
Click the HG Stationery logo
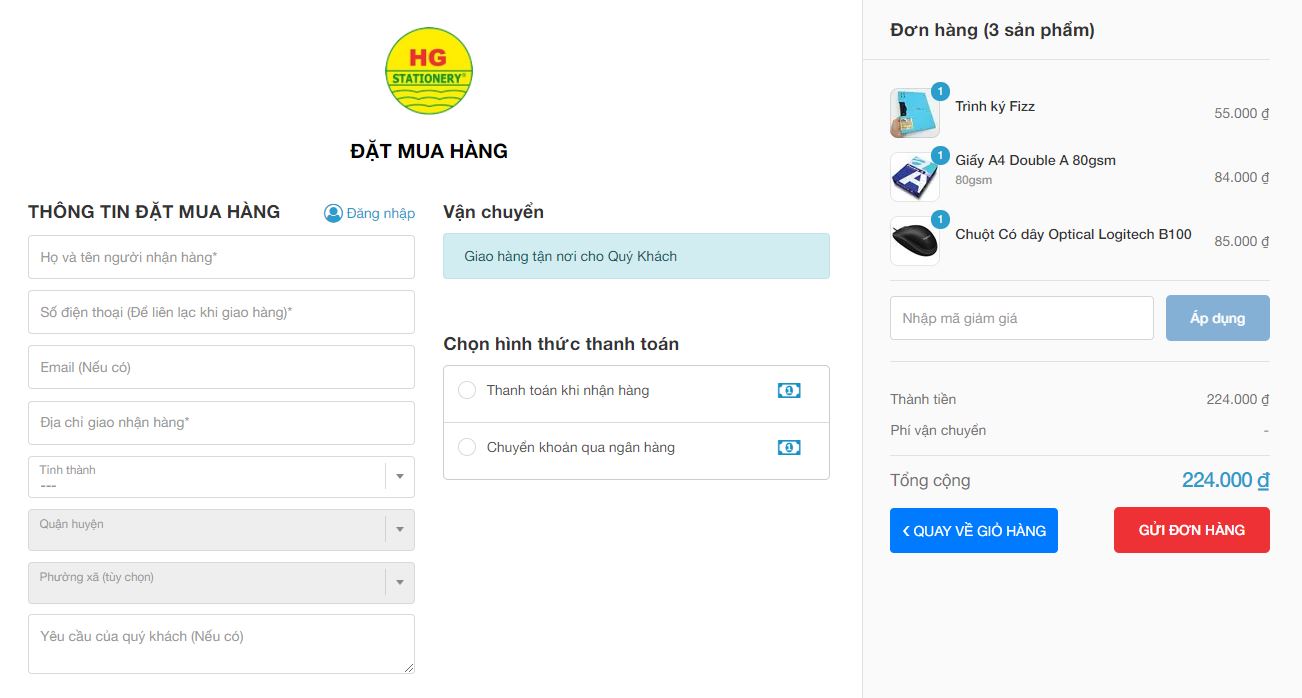(429, 71)
